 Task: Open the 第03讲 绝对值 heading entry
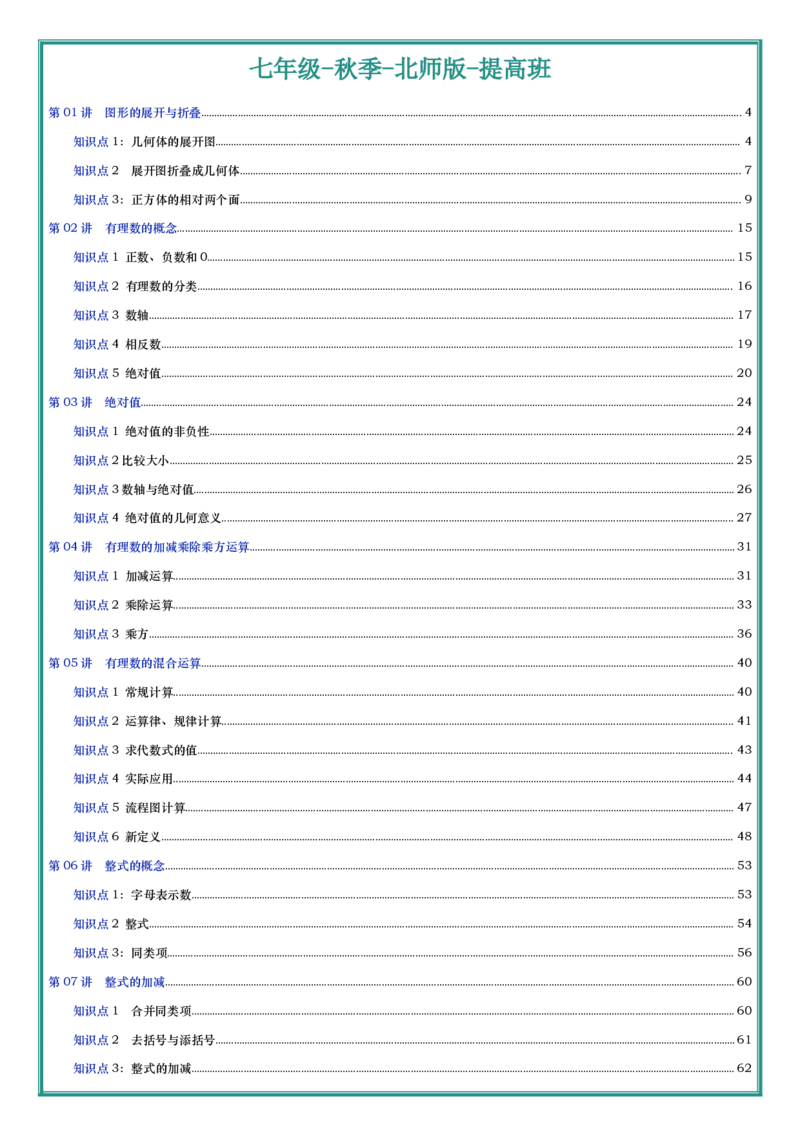click(x=400, y=402)
